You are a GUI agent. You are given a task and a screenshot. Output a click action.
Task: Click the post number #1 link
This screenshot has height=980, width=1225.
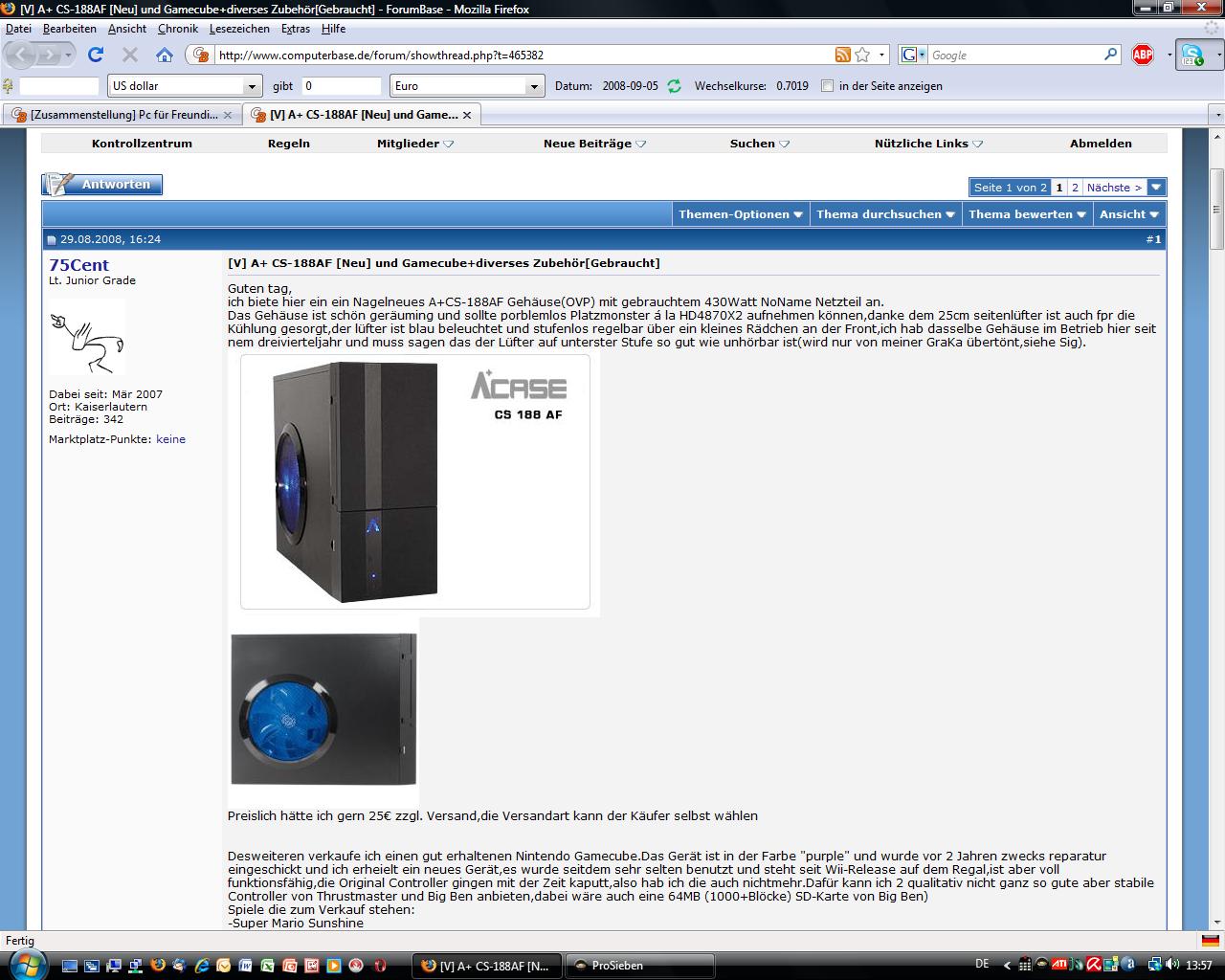tap(1153, 239)
